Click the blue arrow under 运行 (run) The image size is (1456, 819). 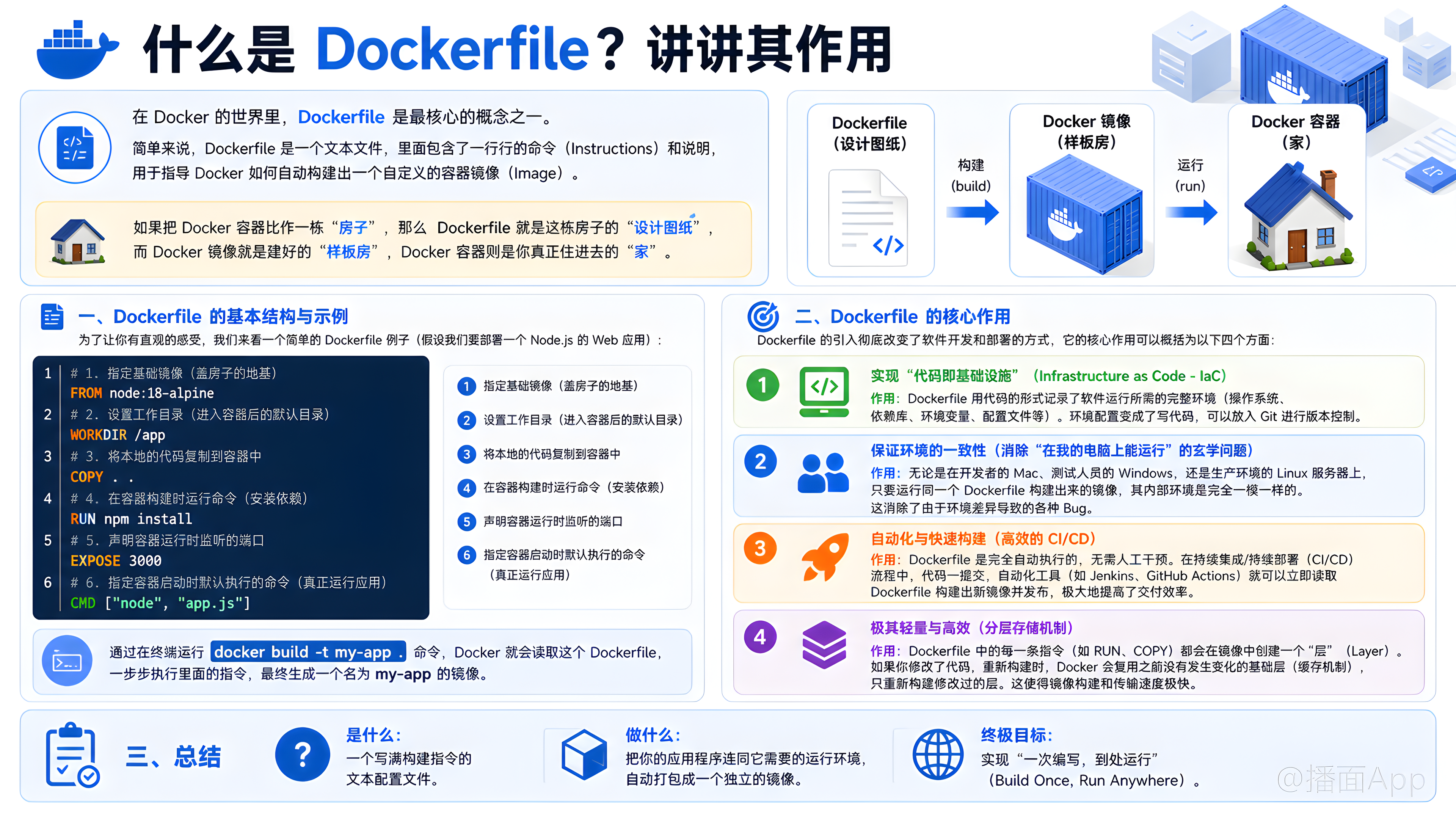[1191, 212]
